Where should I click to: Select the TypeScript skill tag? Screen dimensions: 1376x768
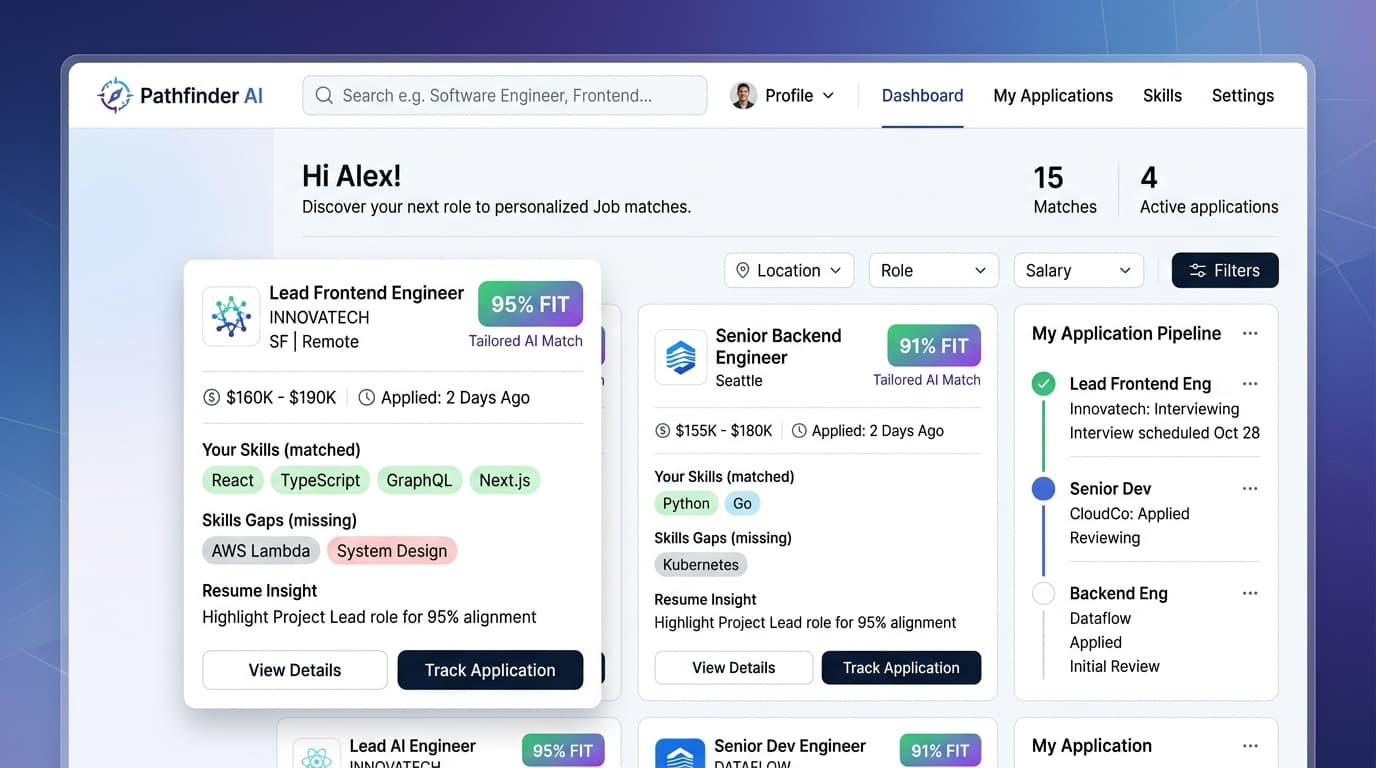(320, 480)
